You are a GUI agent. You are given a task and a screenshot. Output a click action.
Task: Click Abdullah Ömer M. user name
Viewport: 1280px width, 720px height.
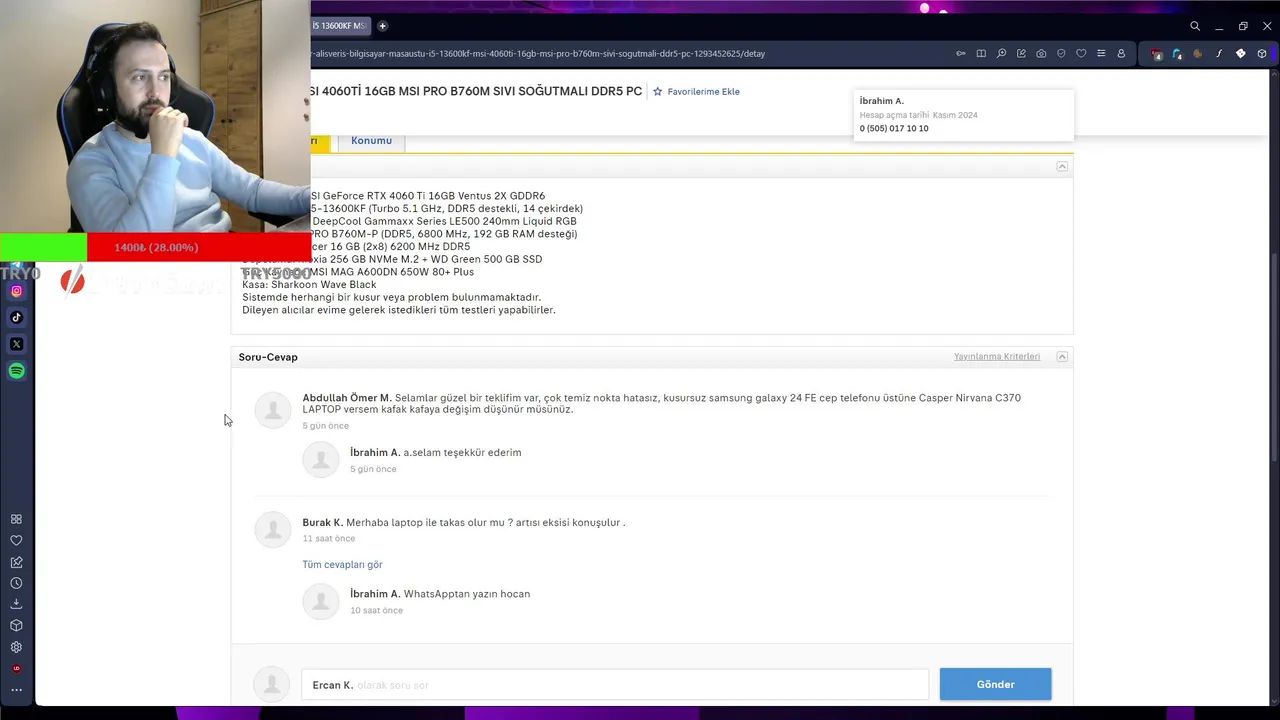pos(347,398)
